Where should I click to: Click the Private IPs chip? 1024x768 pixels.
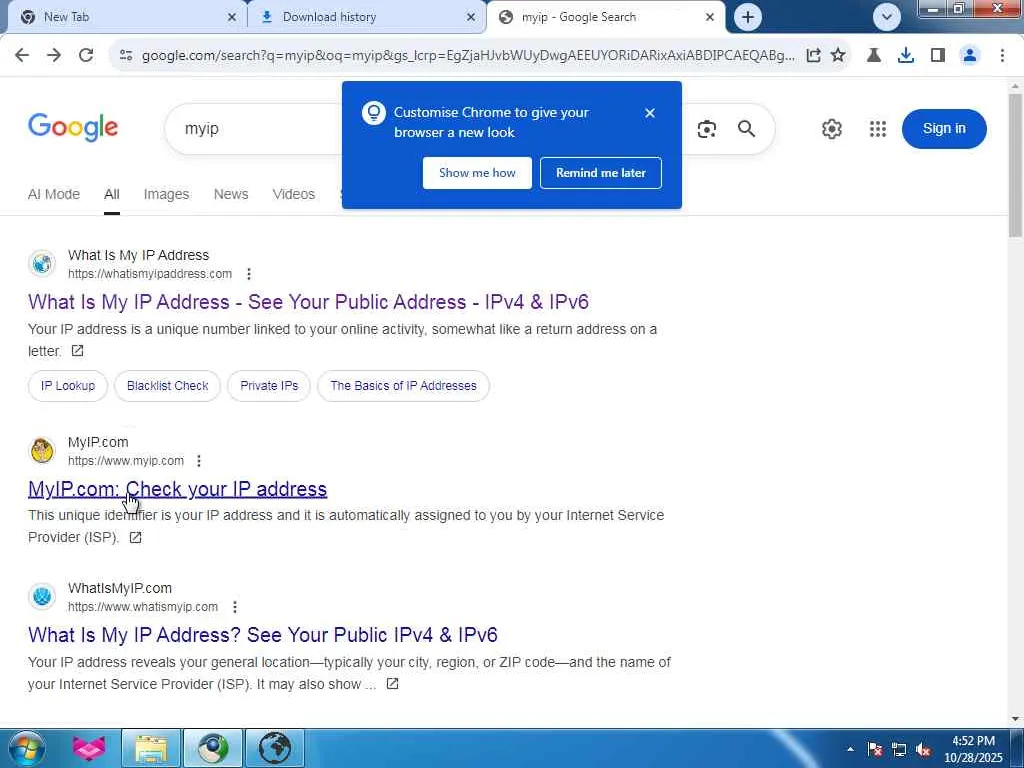click(x=269, y=386)
